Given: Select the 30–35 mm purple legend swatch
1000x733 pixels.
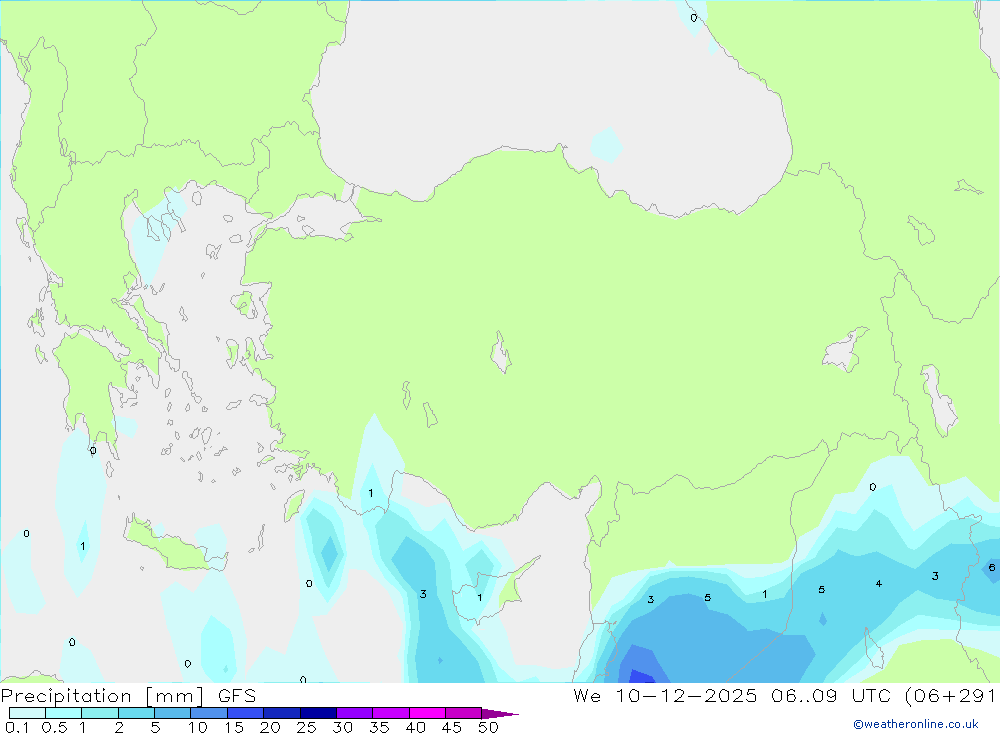Looking at the screenshot, I should pos(355,713).
